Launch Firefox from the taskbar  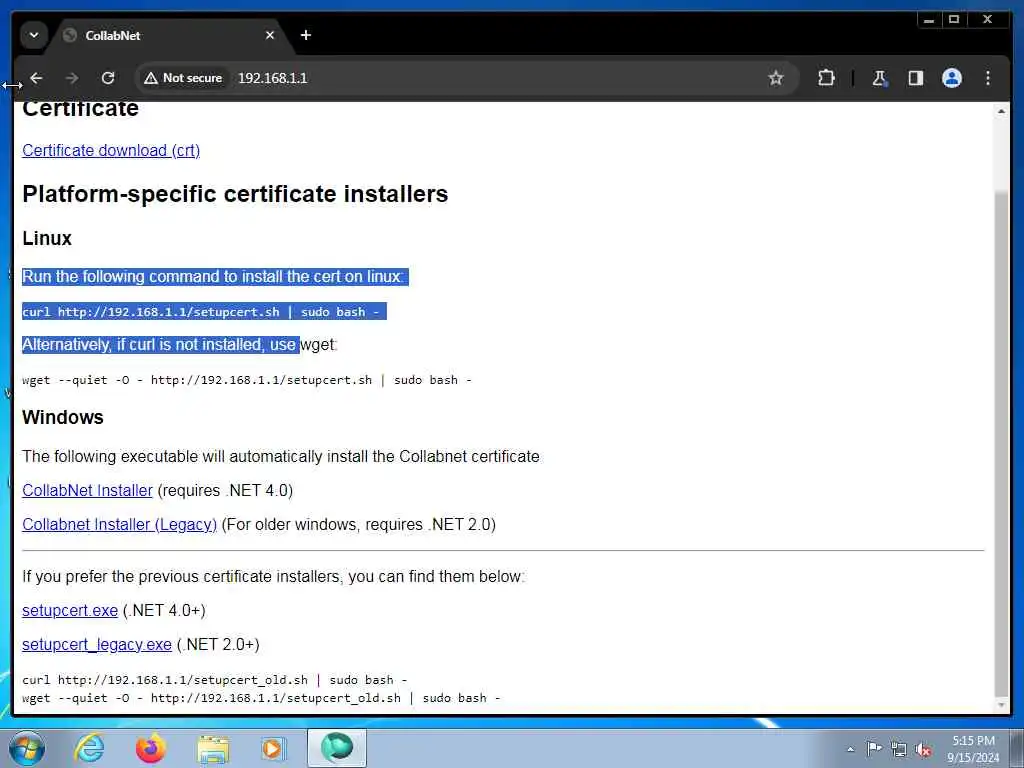pyautogui.click(x=150, y=748)
